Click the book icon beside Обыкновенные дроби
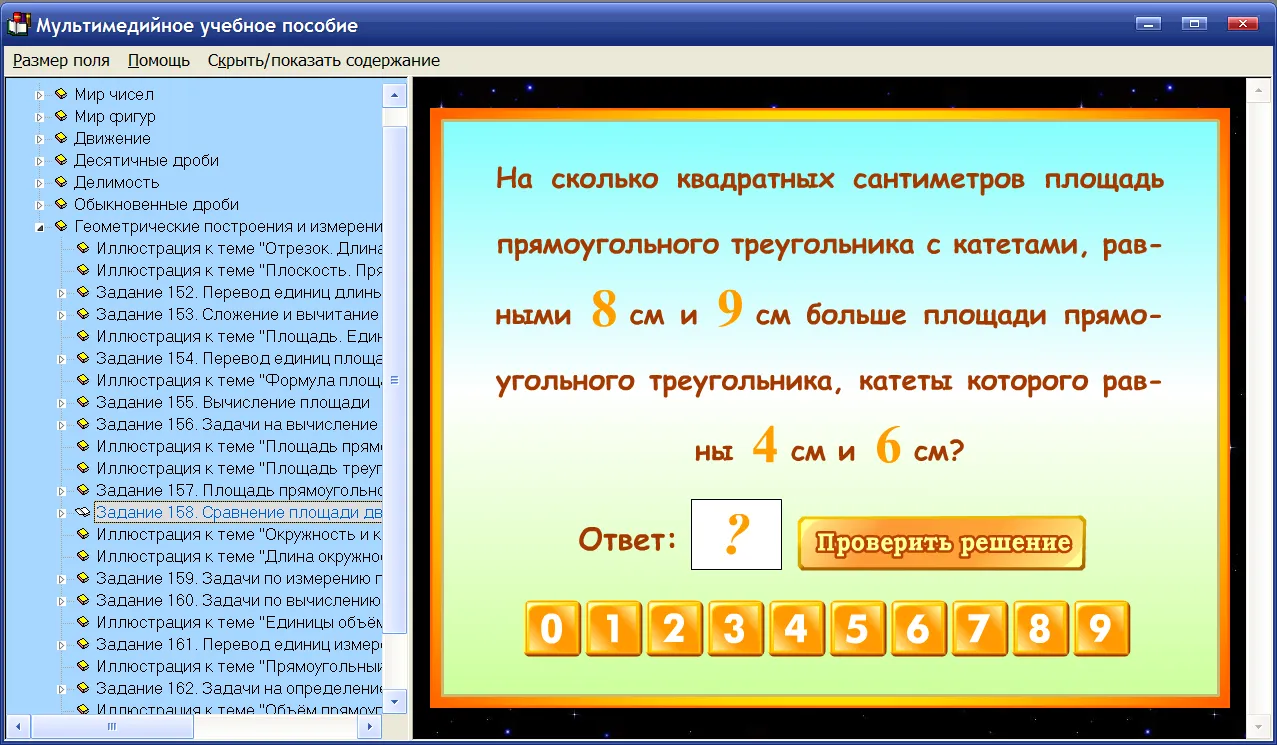 coord(61,204)
